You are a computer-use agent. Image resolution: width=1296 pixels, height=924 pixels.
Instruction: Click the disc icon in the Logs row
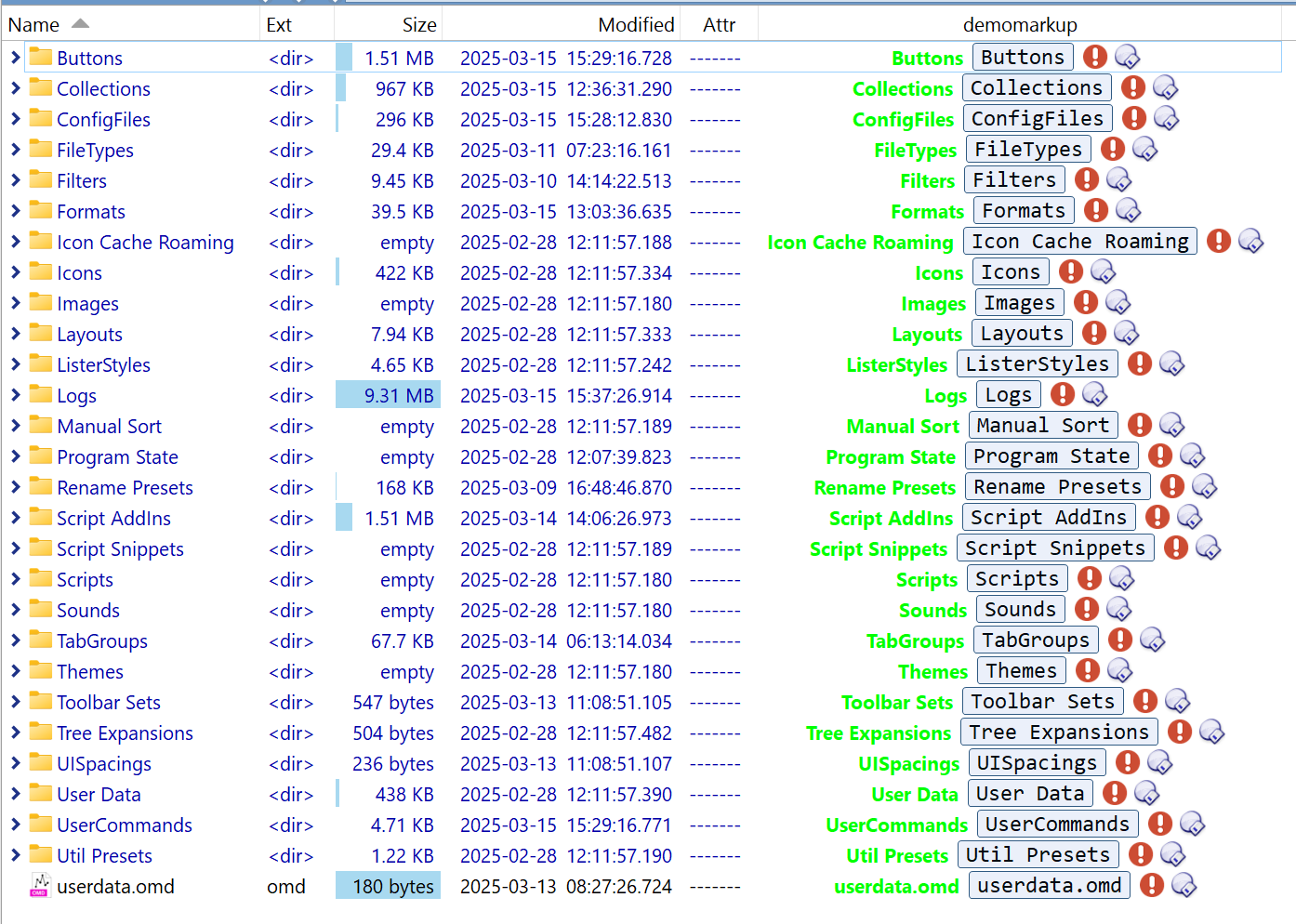point(1094,394)
